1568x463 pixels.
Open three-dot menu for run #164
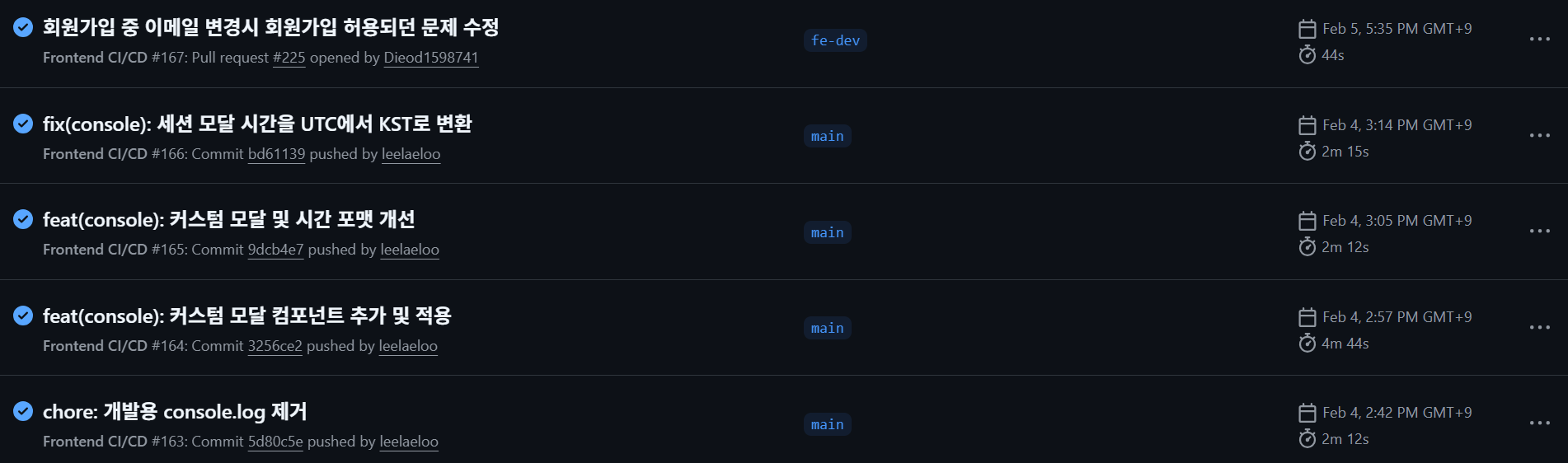(x=1539, y=328)
